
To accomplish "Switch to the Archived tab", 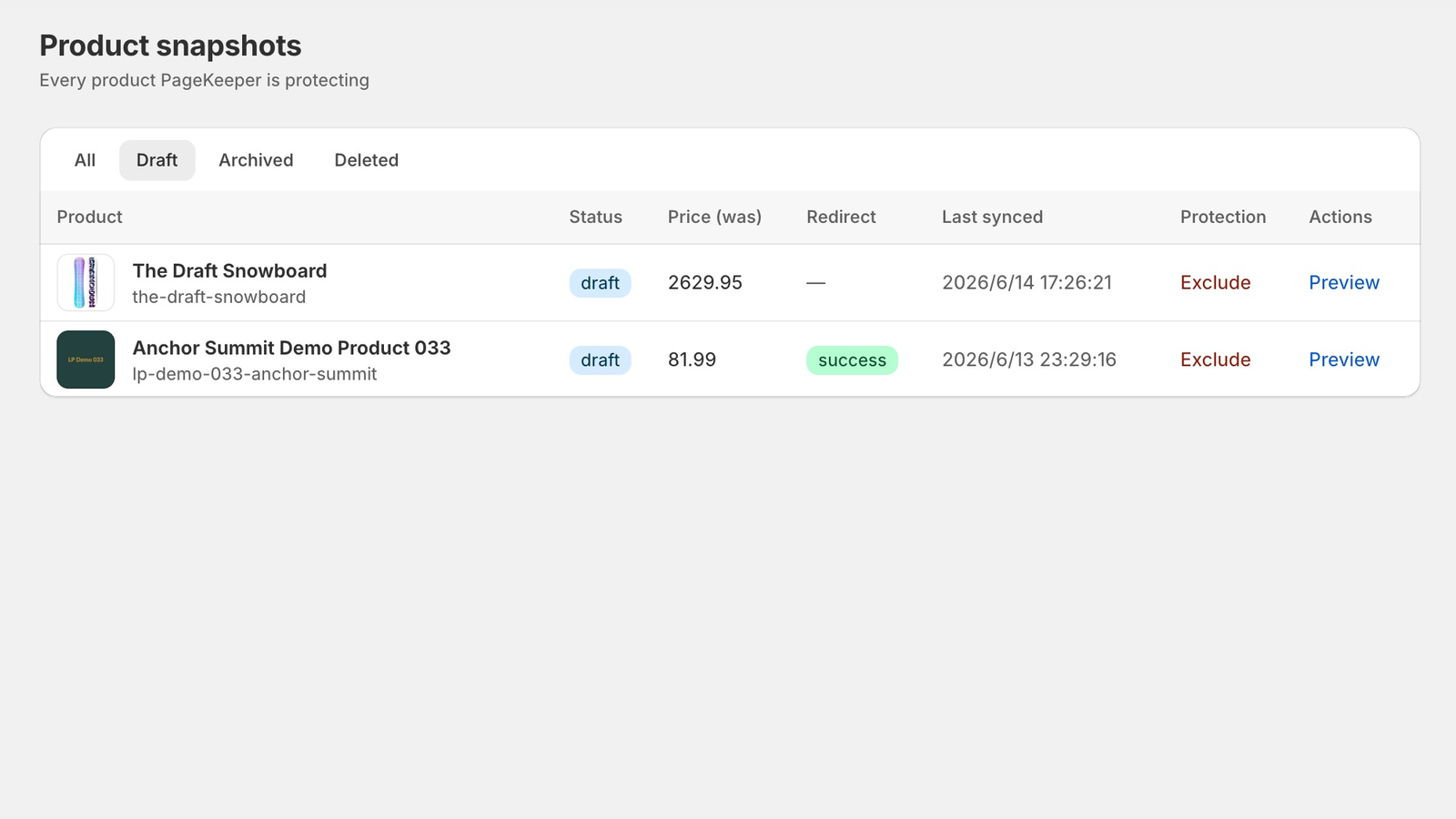I will 256,160.
